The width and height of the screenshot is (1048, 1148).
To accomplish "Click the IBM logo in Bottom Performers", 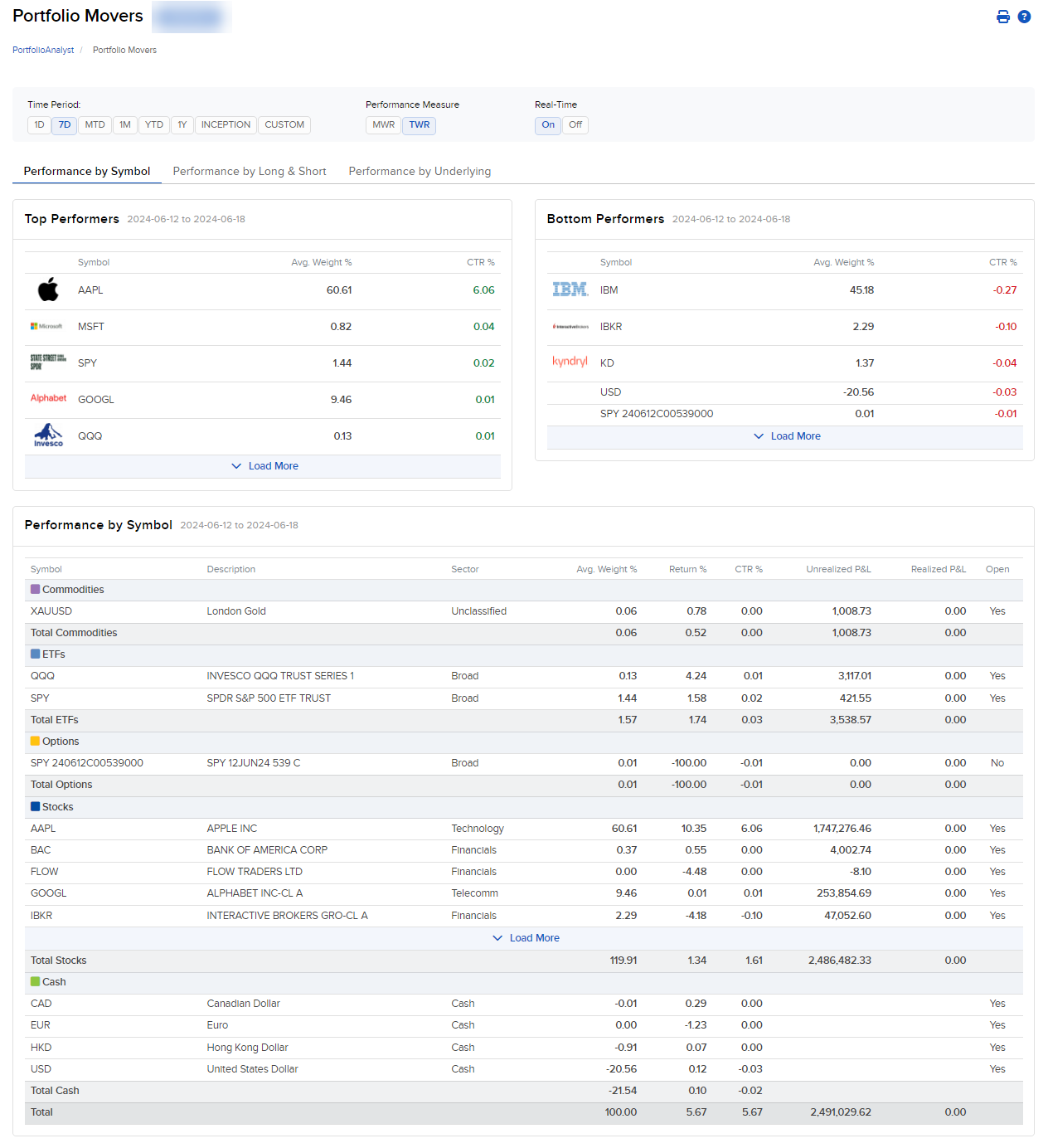I will 570,289.
